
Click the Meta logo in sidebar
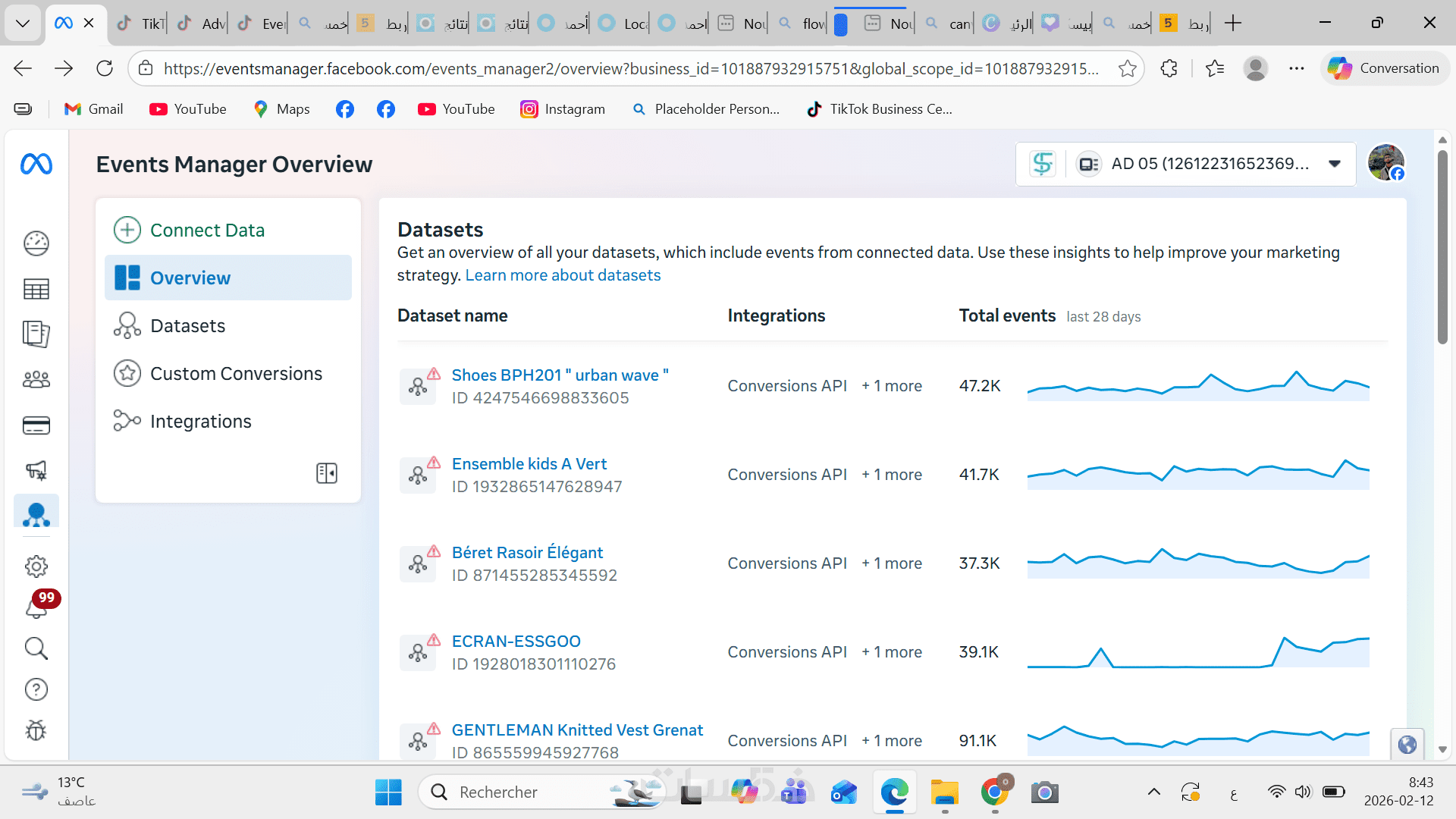coord(36,164)
